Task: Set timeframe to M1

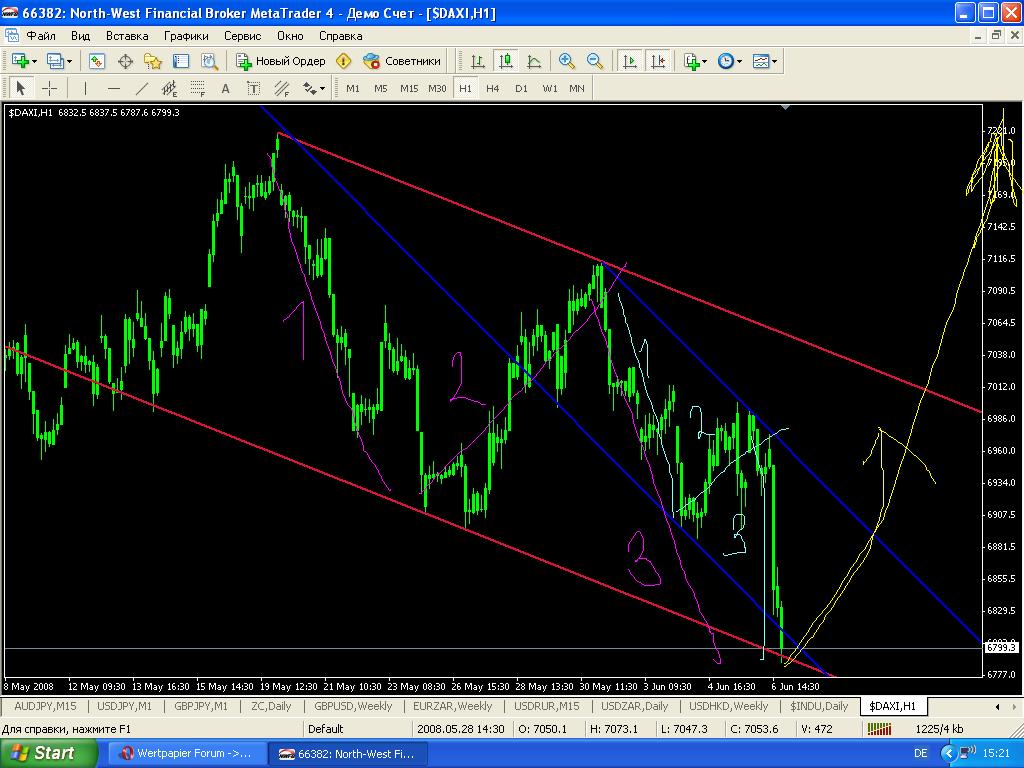Action: coord(353,88)
